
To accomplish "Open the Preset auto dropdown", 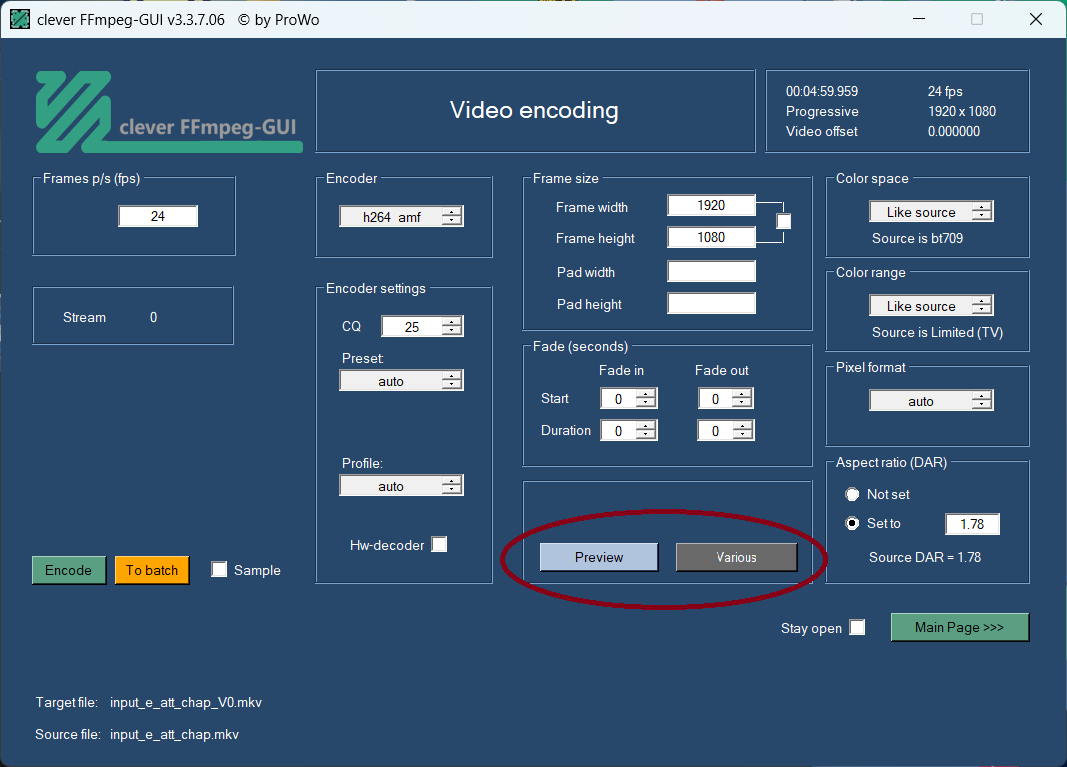I will tap(401, 380).
